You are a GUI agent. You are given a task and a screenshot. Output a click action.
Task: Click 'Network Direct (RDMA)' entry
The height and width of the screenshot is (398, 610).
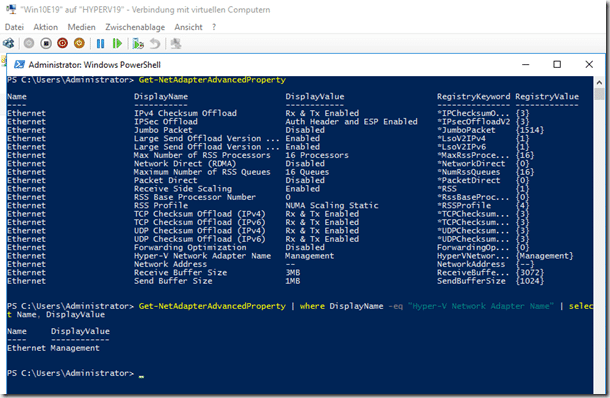185,163
